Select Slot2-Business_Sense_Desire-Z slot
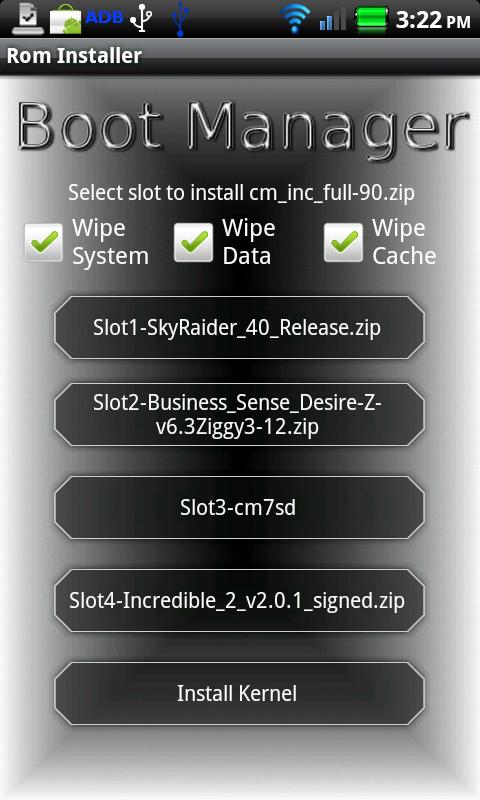The image size is (480, 800). 239,414
